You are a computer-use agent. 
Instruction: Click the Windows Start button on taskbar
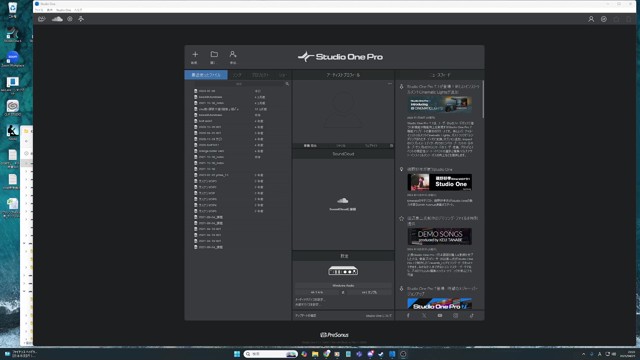[237, 354]
